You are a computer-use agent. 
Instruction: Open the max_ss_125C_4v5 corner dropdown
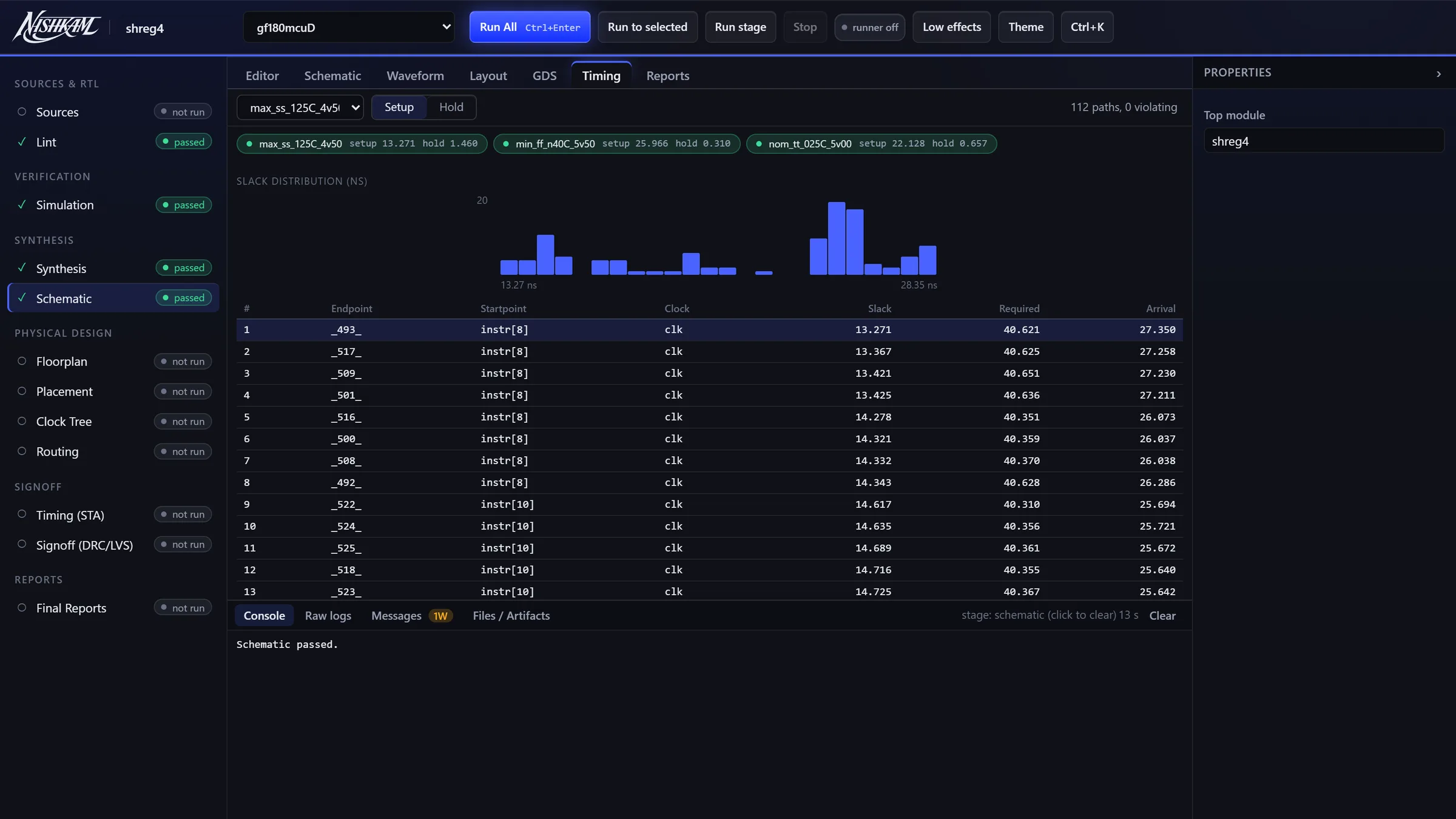pos(300,107)
